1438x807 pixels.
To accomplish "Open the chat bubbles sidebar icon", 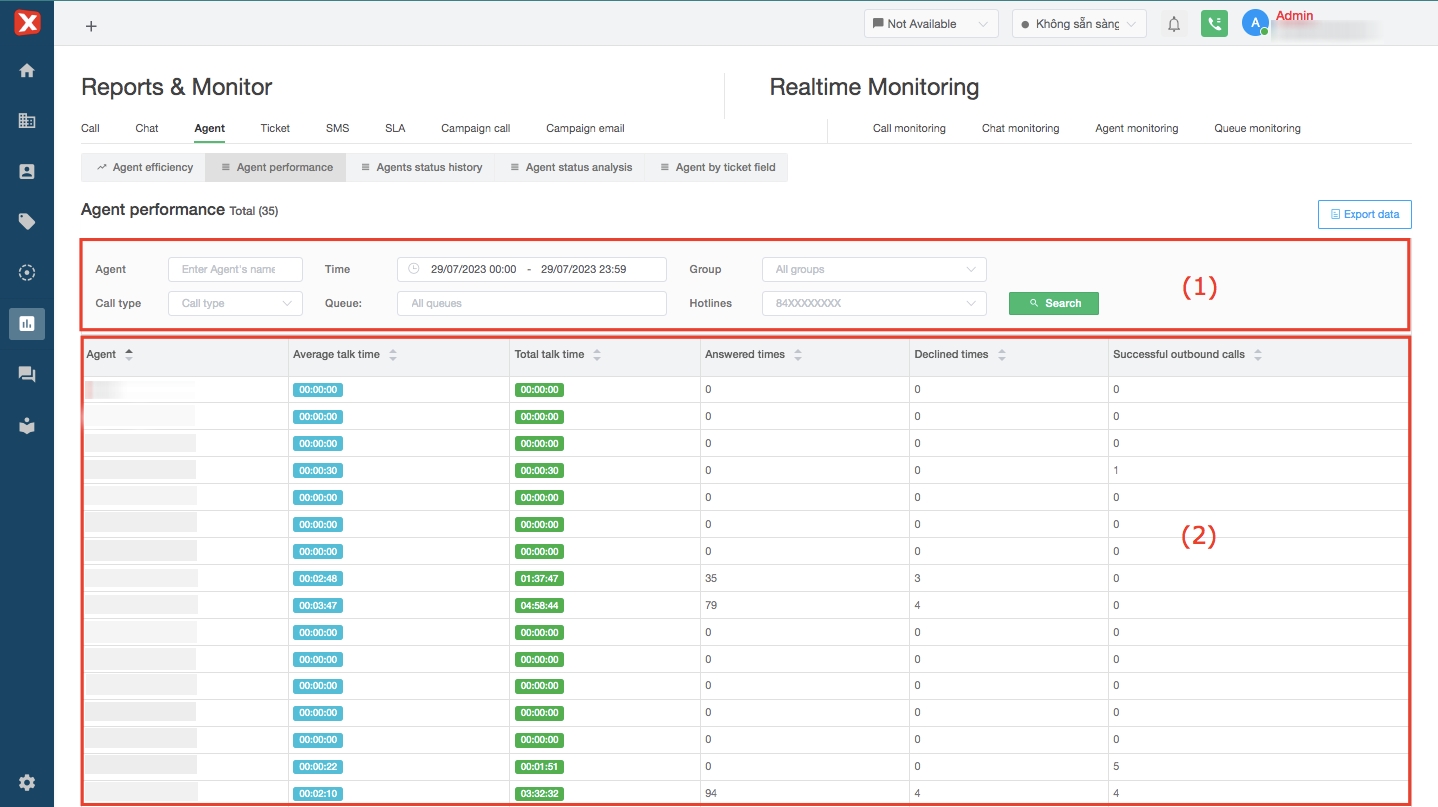I will click(x=27, y=375).
